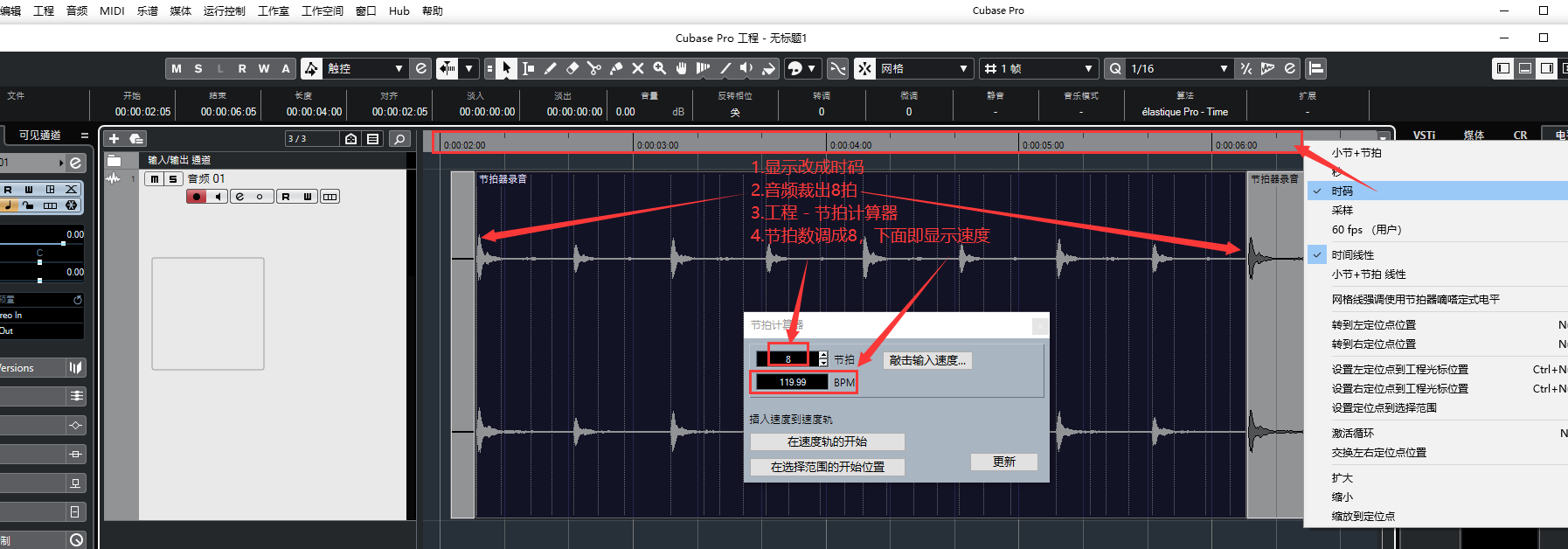
Task: Select the Object Selection arrow tool
Action: [x=506, y=68]
